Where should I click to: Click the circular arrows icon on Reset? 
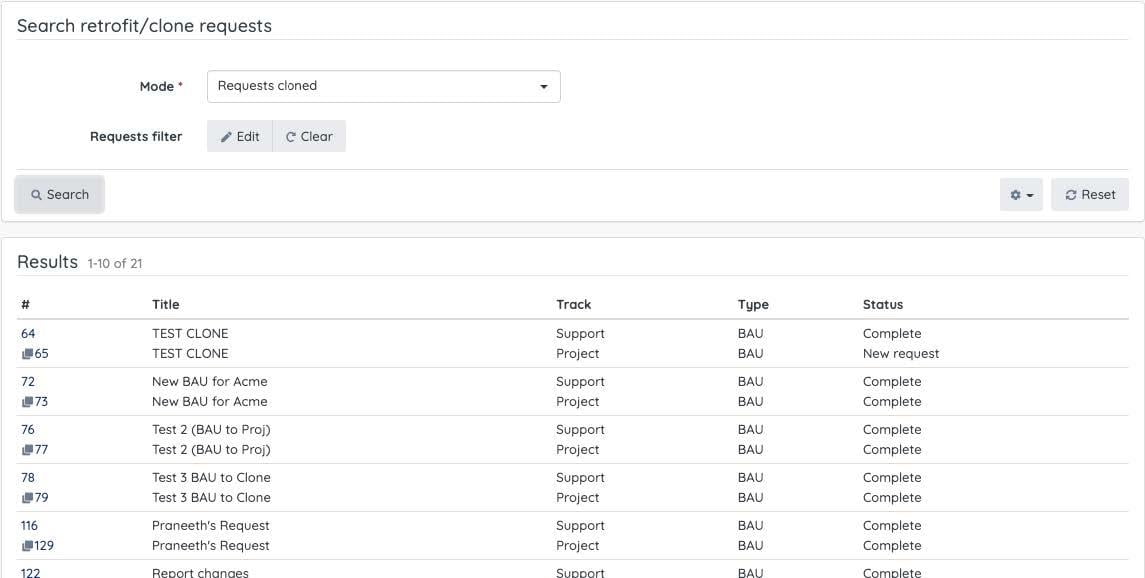click(1072, 194)
